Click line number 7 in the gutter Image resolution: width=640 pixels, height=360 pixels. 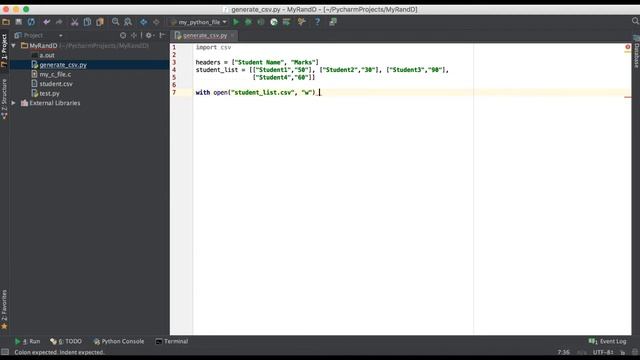(x=174, y=92)
